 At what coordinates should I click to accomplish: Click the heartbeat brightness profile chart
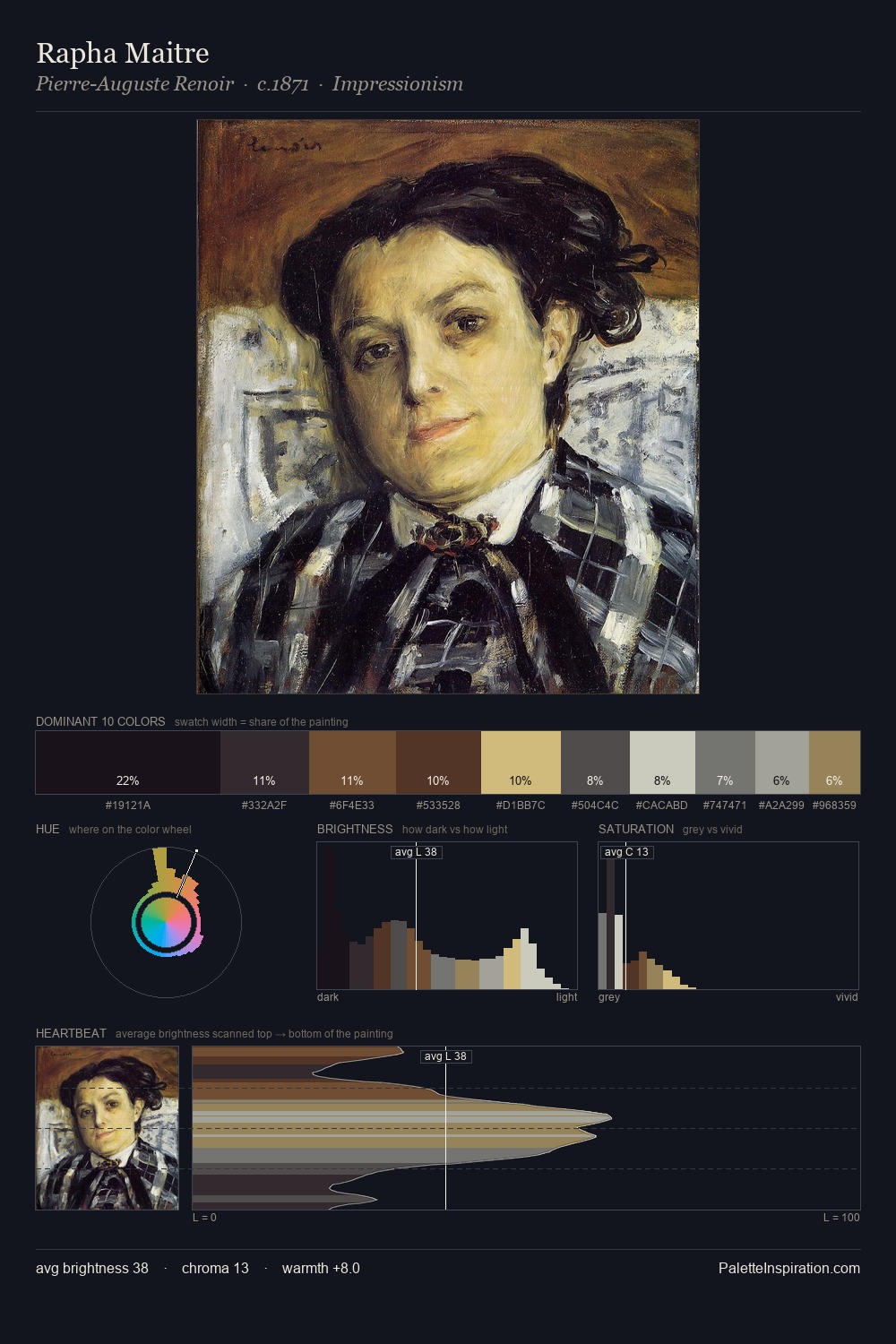pyautogui.click(x=526, y=1128)
